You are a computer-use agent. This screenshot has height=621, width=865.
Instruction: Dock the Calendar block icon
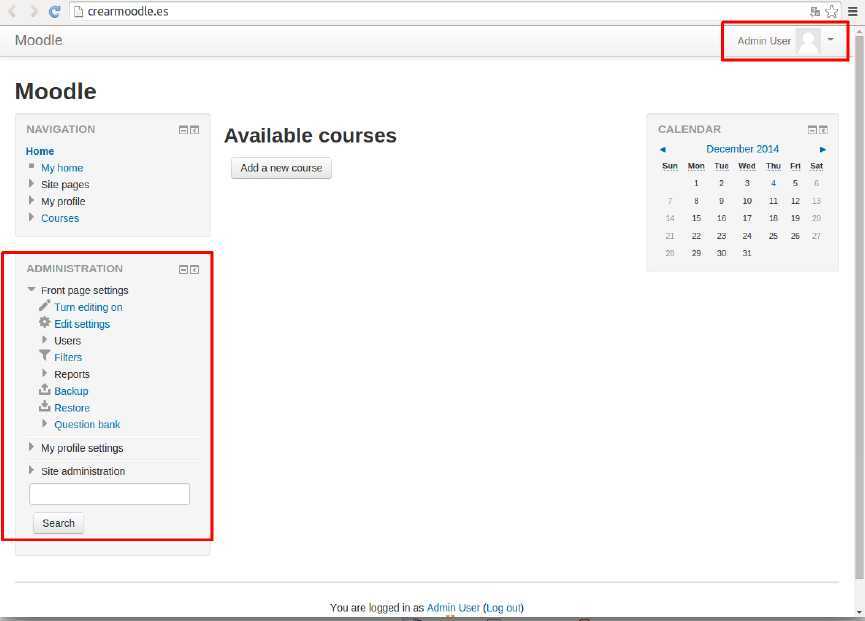tap(824, 130)
